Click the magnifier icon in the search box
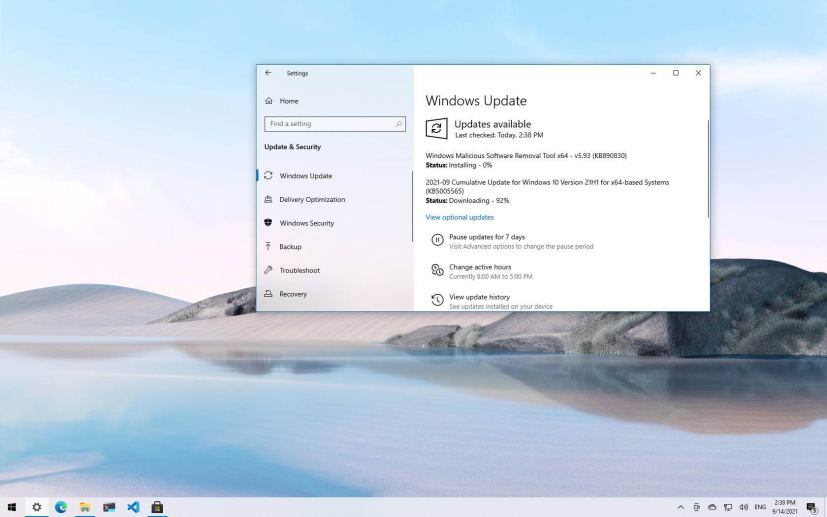This screenshot has height=517, width=827. 399,123
